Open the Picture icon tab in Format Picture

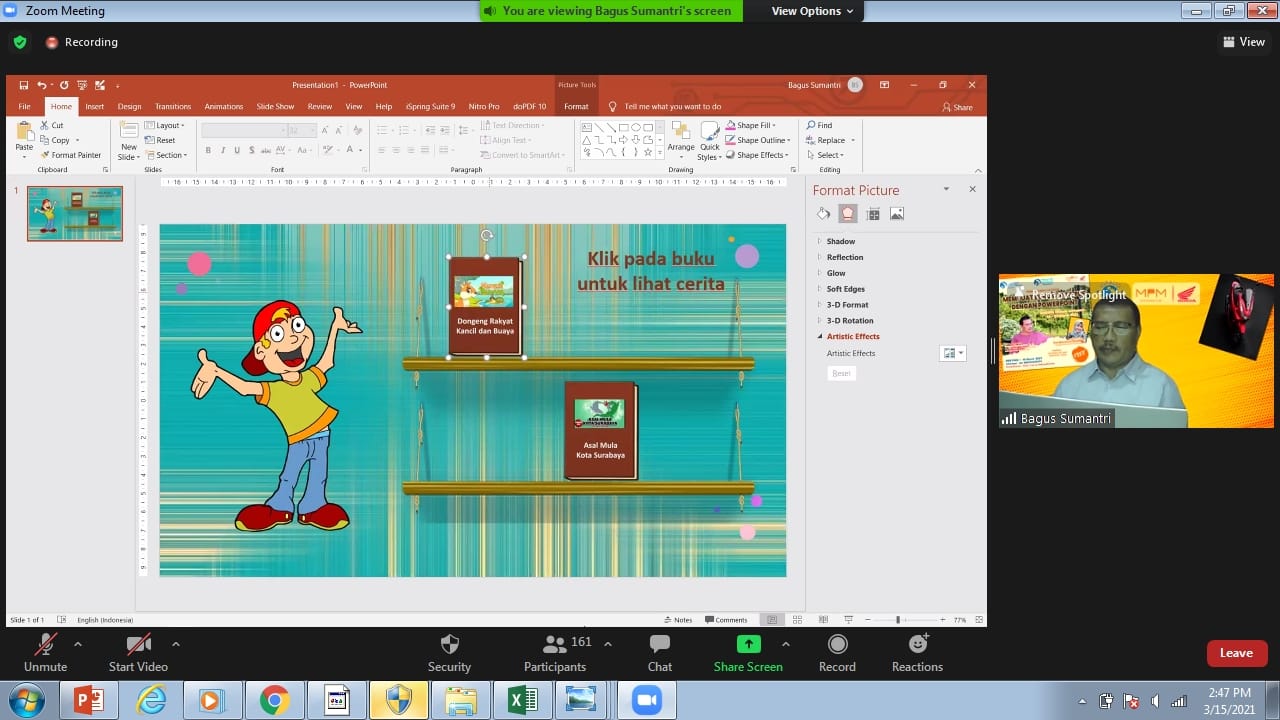tap(897, 213)
